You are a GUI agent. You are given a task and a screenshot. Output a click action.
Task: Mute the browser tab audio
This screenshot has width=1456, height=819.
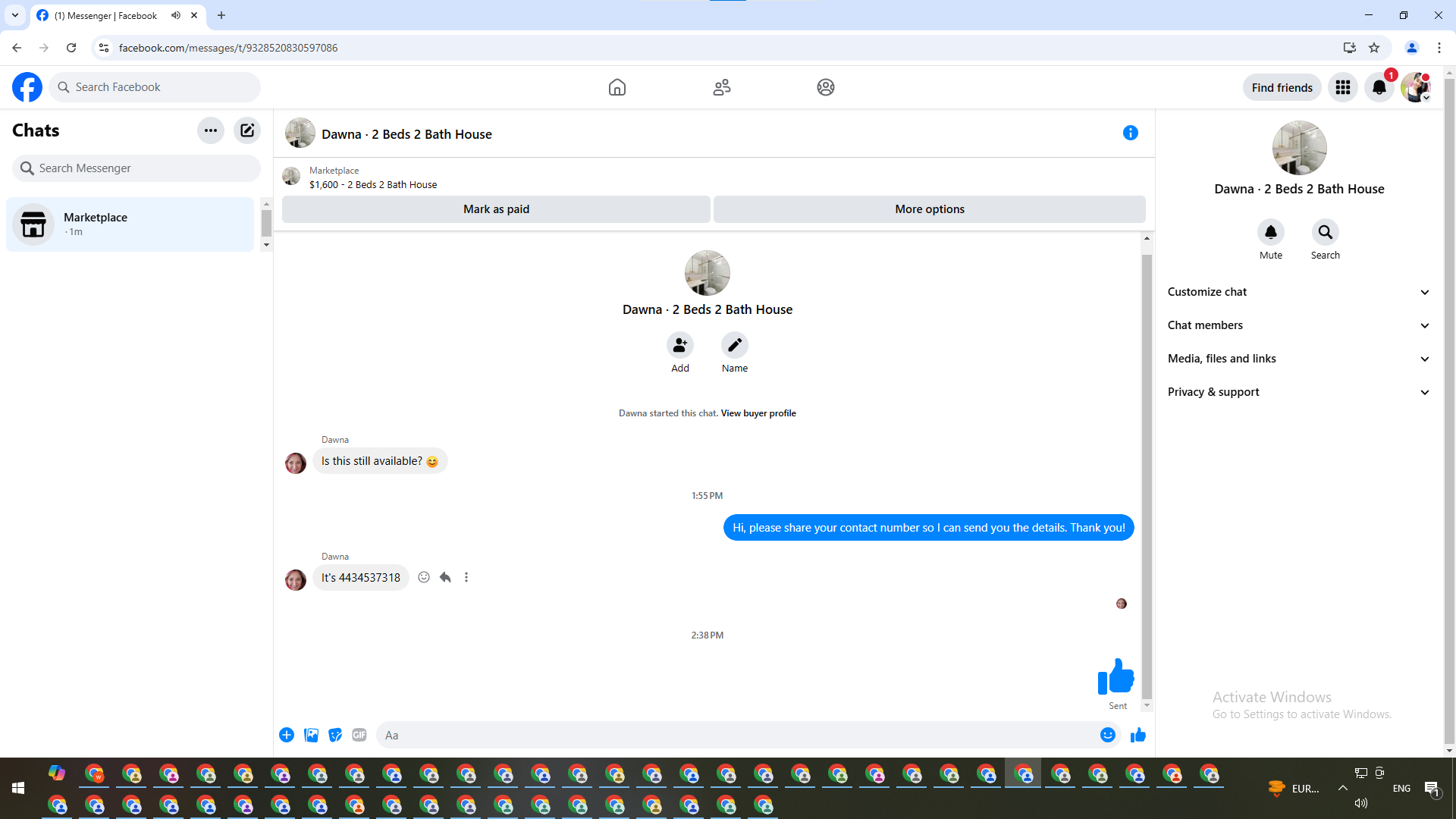[176, 15]
